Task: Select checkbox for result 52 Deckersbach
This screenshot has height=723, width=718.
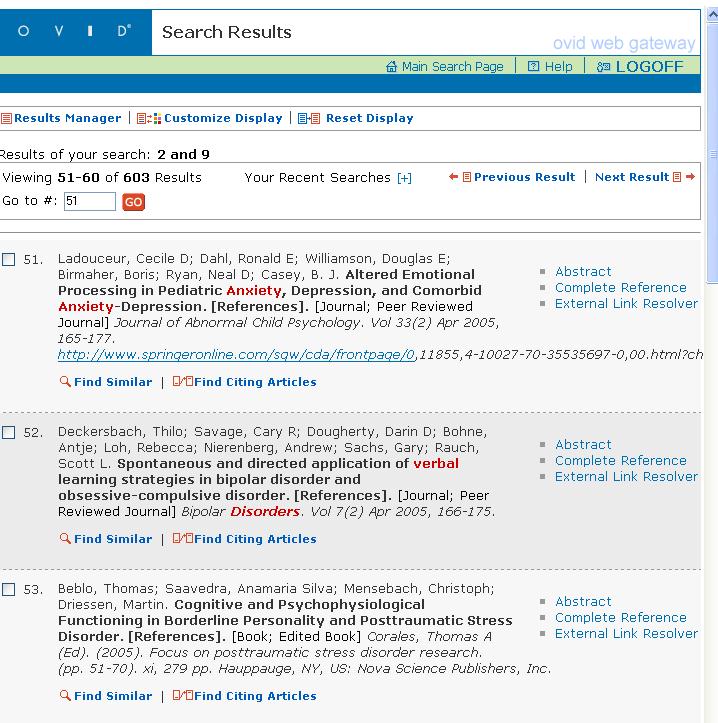Action: tap(9, 433)
